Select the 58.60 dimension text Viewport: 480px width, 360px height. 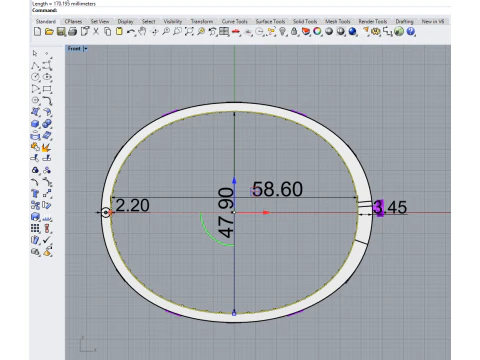278,189
